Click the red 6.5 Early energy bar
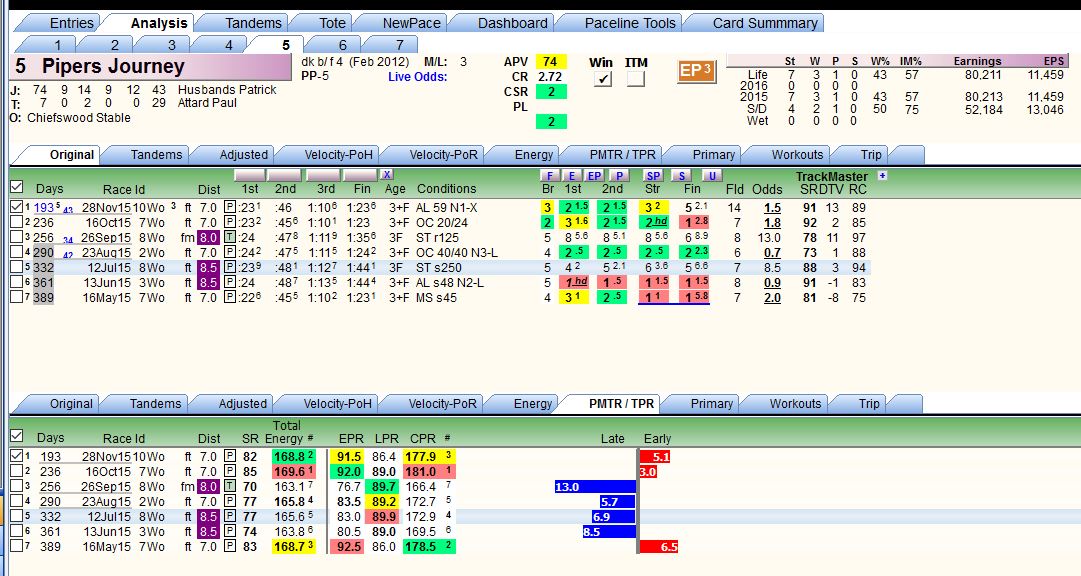 [659, 546]
